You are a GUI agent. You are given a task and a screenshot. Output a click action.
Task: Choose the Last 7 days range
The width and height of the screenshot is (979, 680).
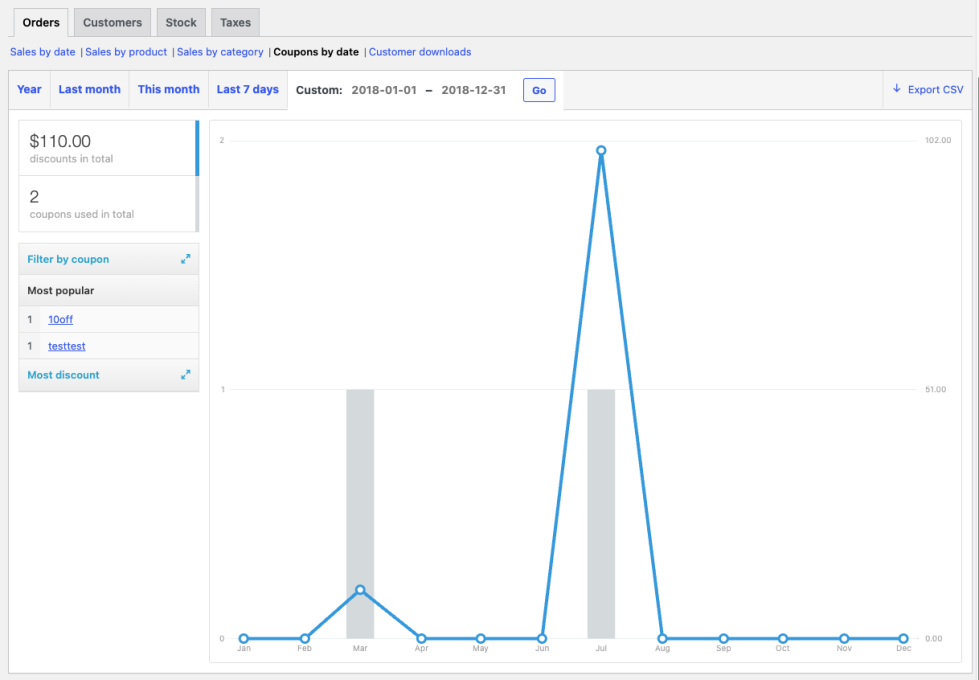247,89
